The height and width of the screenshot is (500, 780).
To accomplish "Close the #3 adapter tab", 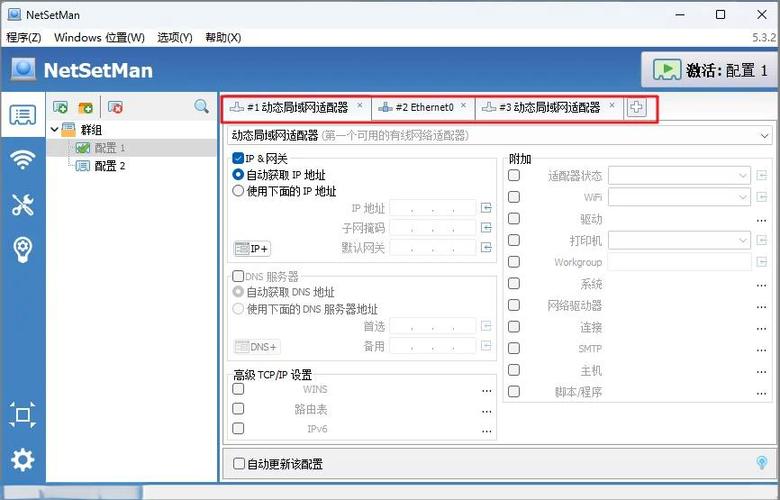I will (x=612, y=105).
